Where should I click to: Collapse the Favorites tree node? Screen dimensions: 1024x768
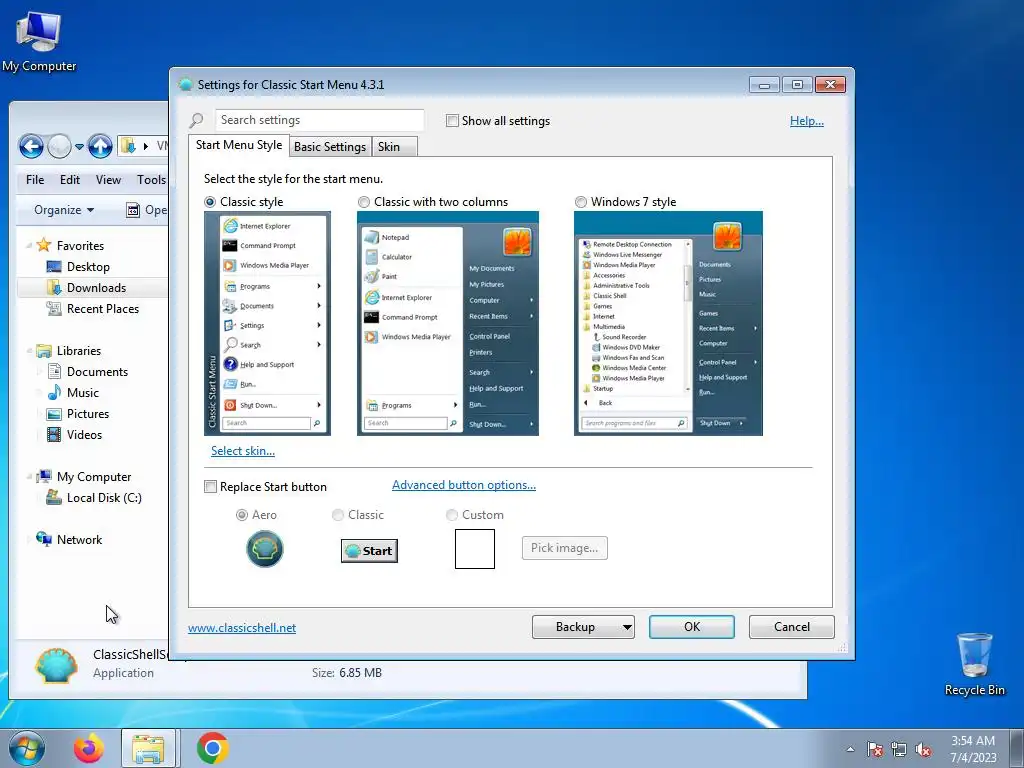point(29,246)
